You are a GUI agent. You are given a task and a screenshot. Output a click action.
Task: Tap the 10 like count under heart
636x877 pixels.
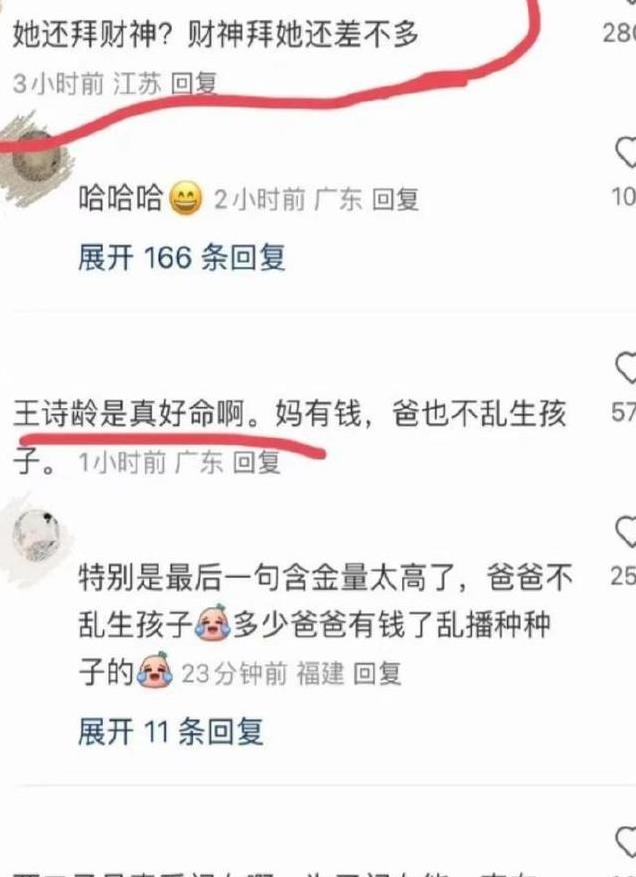[624, 196]
